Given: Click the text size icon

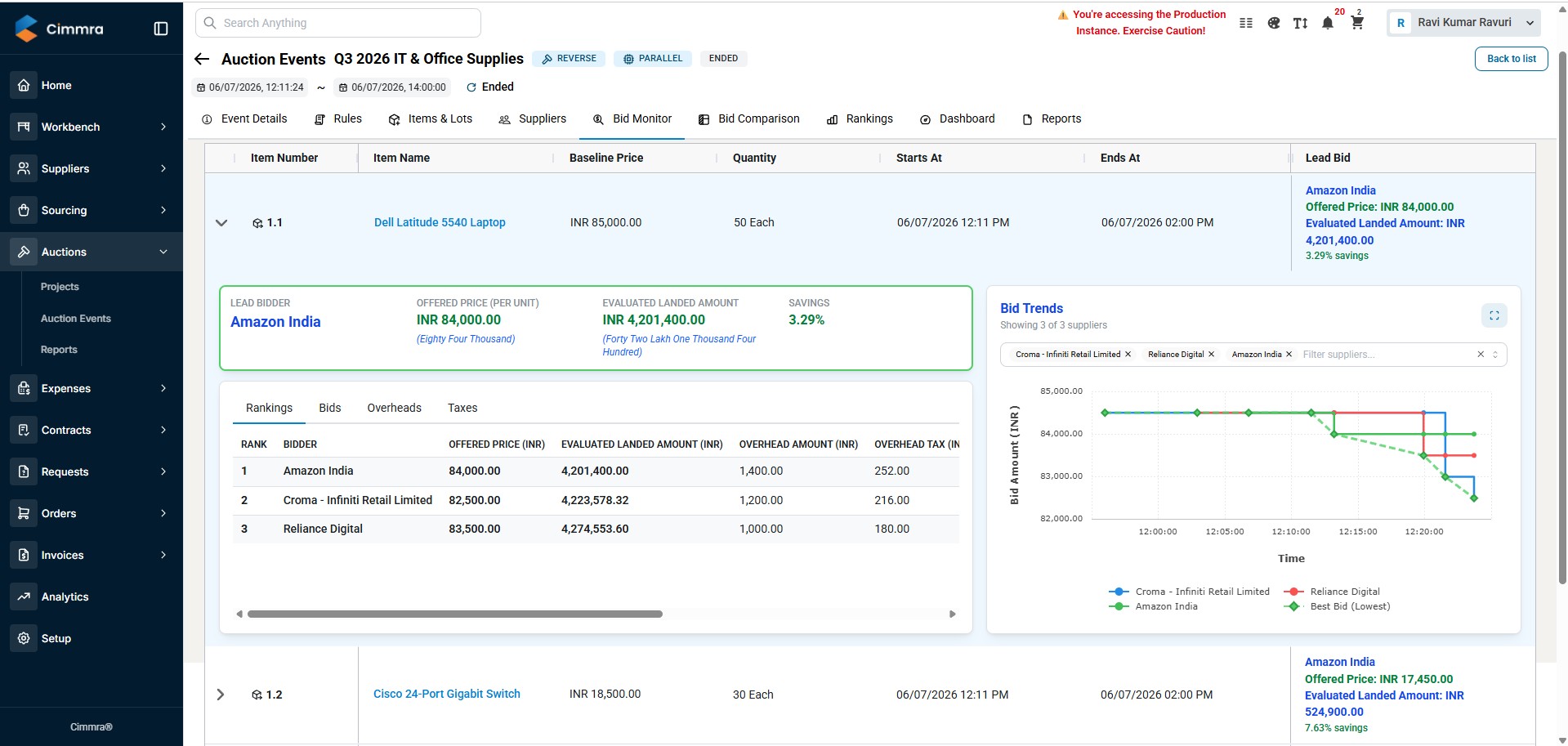Looking at the screenshot, I should pos(1301,23).
